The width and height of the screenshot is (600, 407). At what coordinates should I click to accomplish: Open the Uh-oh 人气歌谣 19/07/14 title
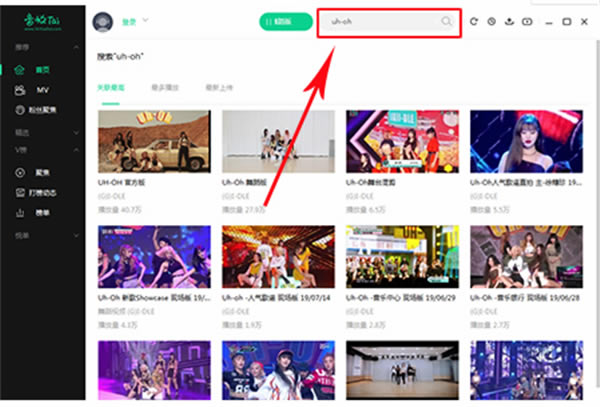(276, 298)
